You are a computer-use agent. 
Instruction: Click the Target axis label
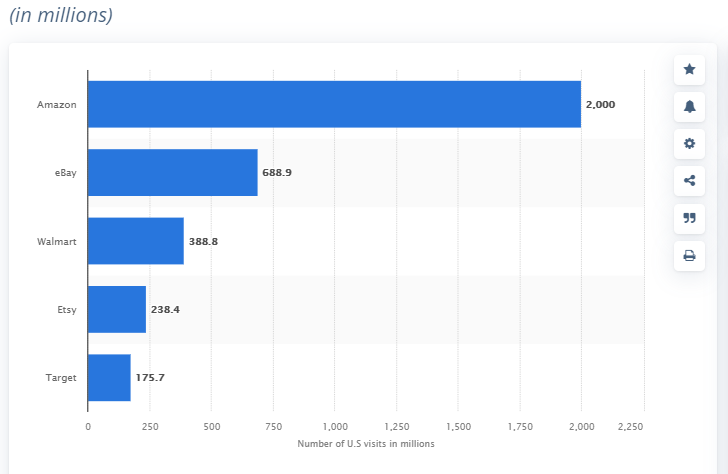coord(61,377)
